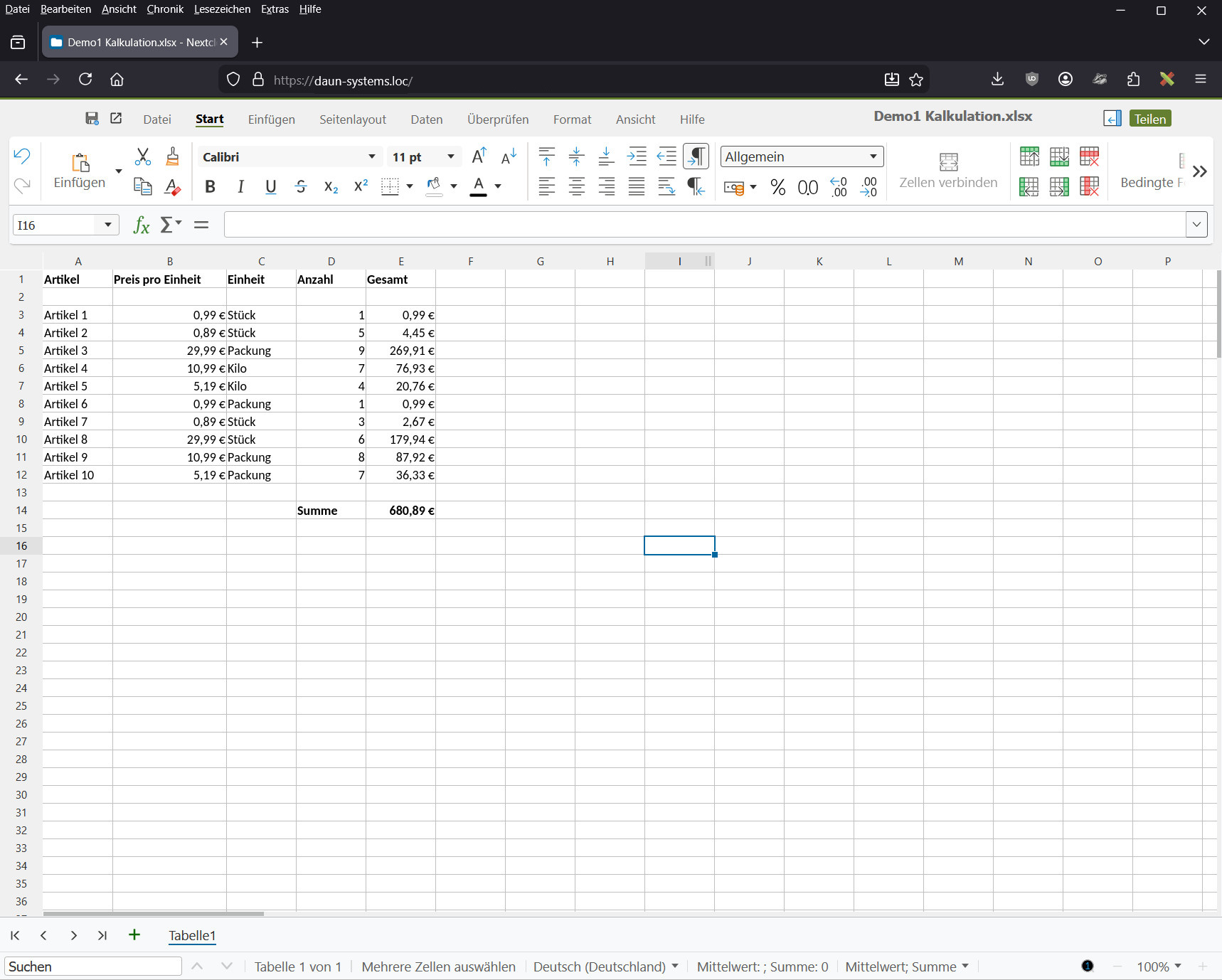The width and height of the screenshot is (1222, 980).
Task: Click the Save document icon
Action: [92, 118]
